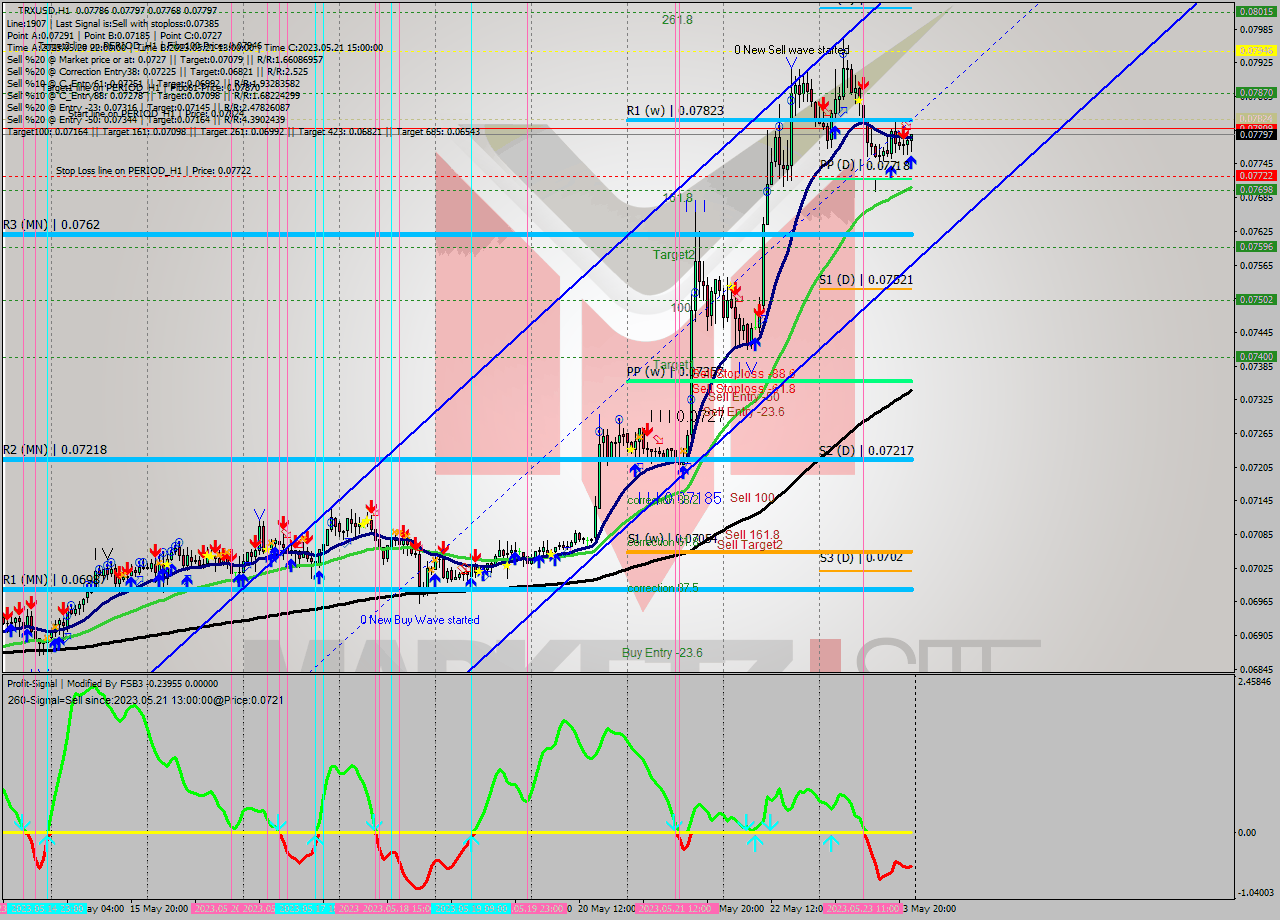Click the red sell arrow below "0 New Sell wave started"
The width and height of the screenshot is (1280, 920).
click(863, 83)
